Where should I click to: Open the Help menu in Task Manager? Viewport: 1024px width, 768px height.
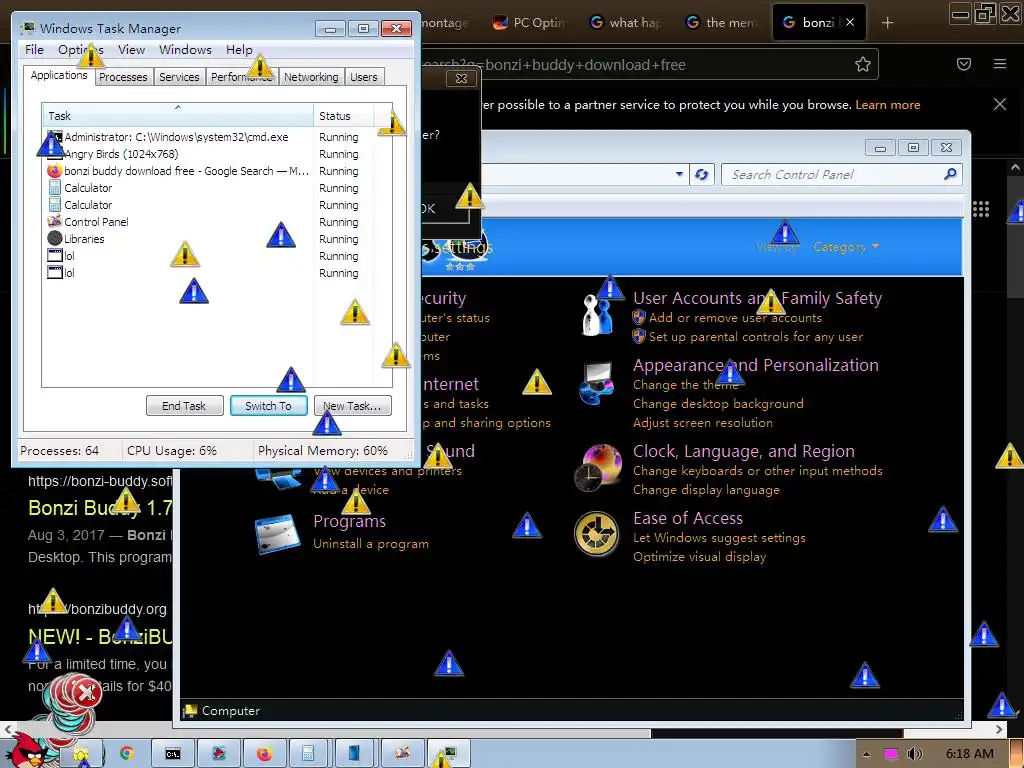point(239,50)
